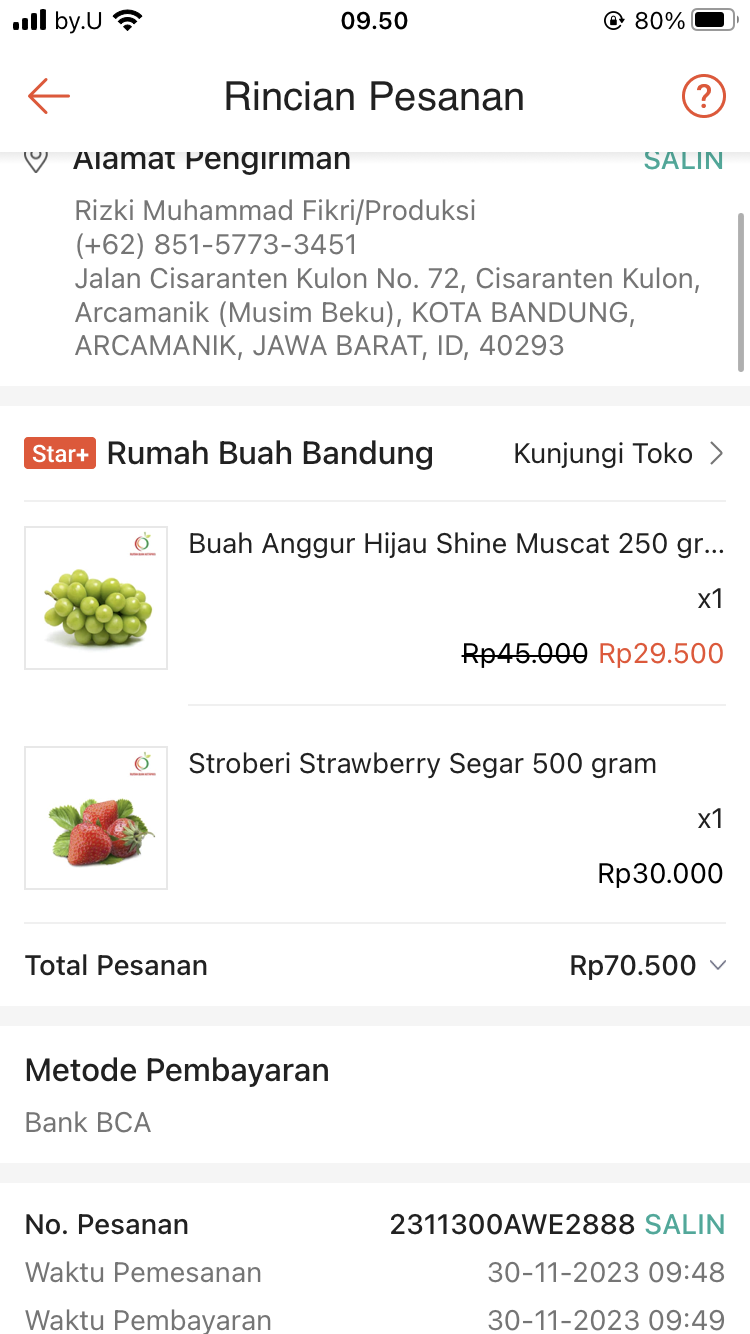Select Stroberi Strawberry Segar 500 gram title

pyautogui.click(x=423, y=764)
